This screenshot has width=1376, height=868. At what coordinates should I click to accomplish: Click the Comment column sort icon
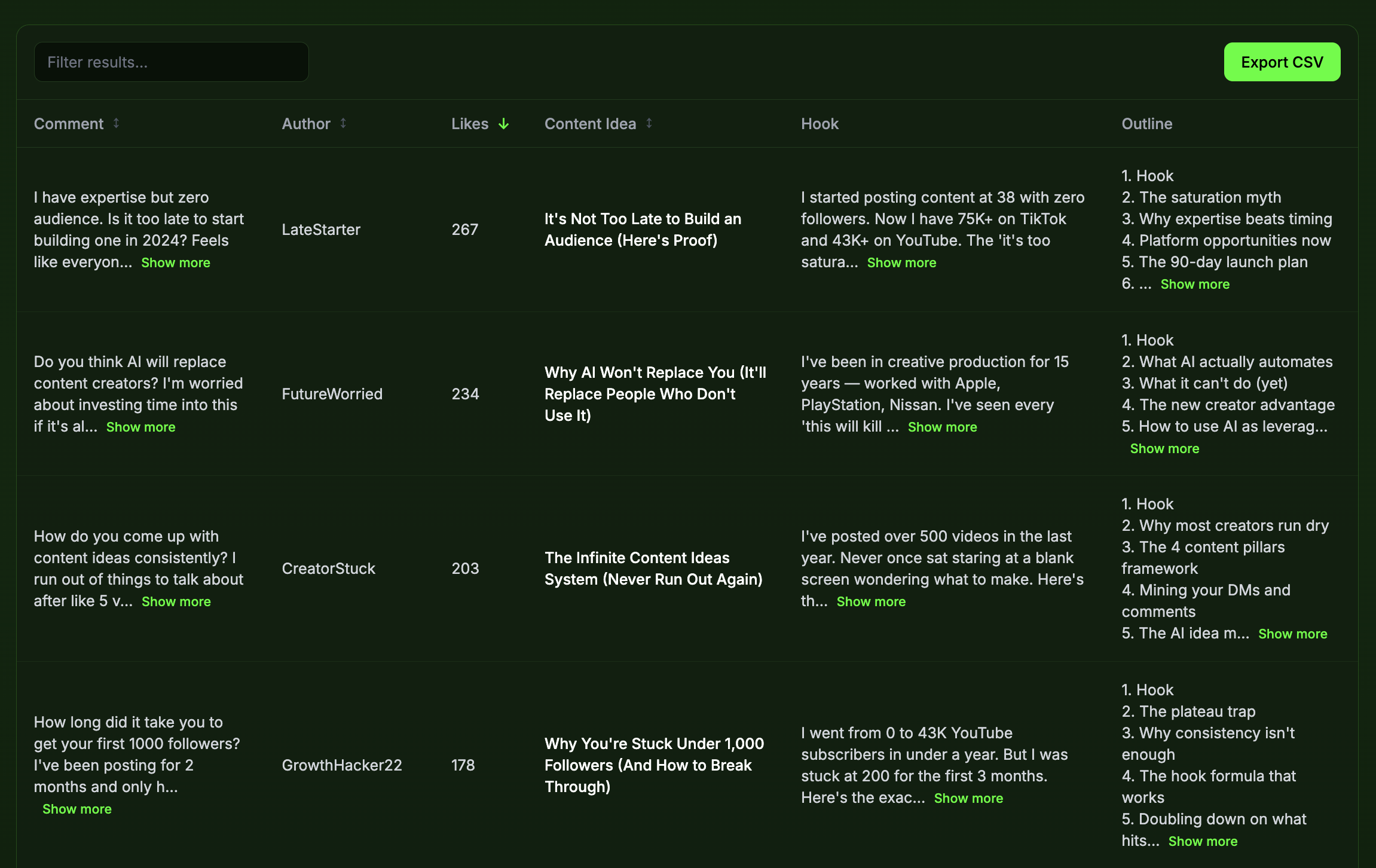click(116, 123)
